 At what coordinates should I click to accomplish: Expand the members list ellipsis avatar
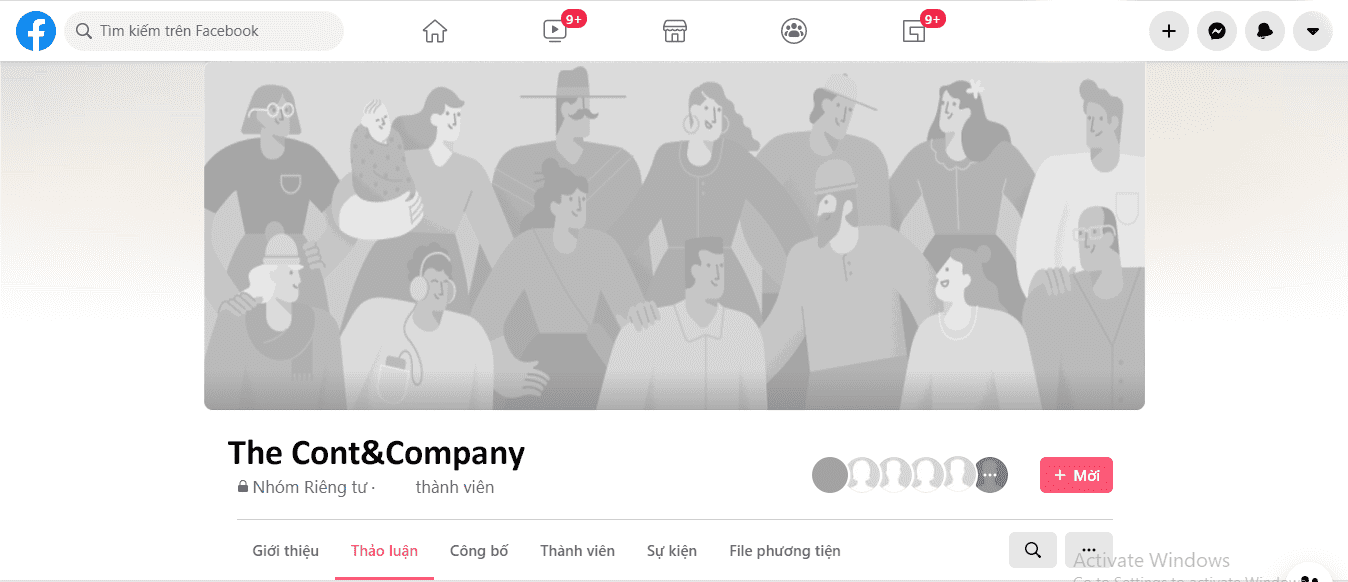click(x=990, y=475)
